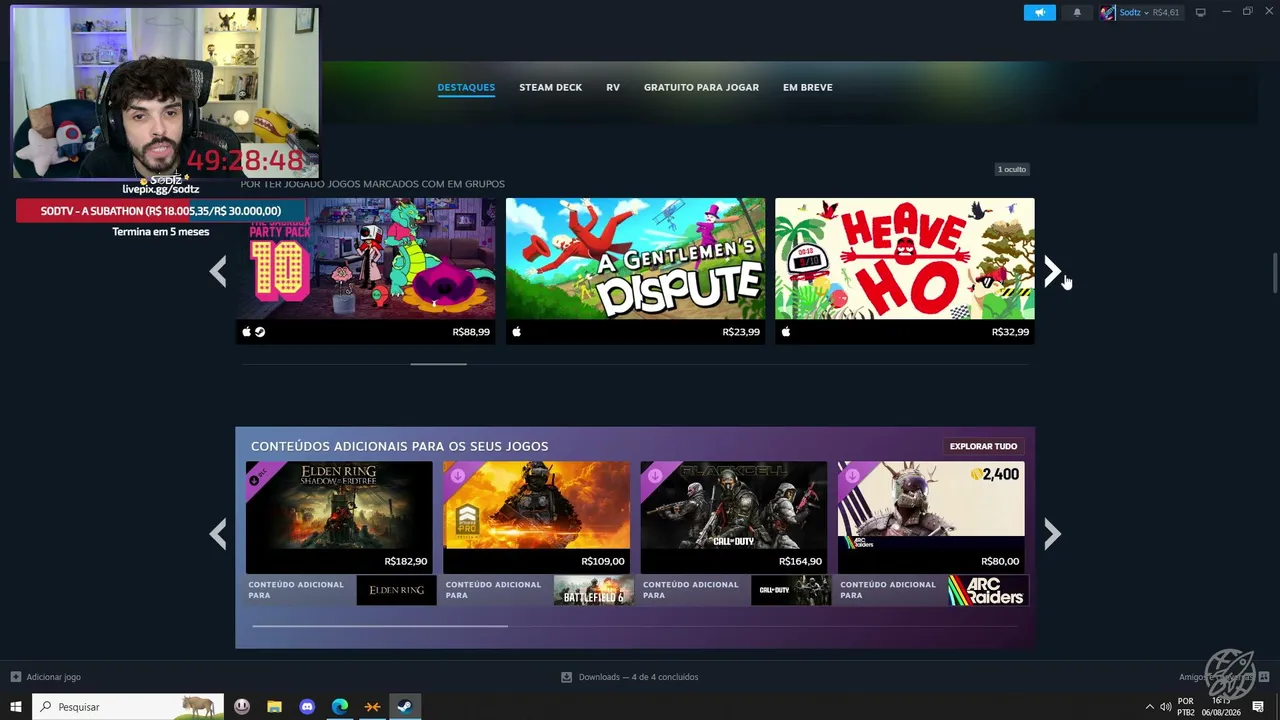Switch to the Steam Deck tab
Screen dimensions: 1280x720
point(550,88)
